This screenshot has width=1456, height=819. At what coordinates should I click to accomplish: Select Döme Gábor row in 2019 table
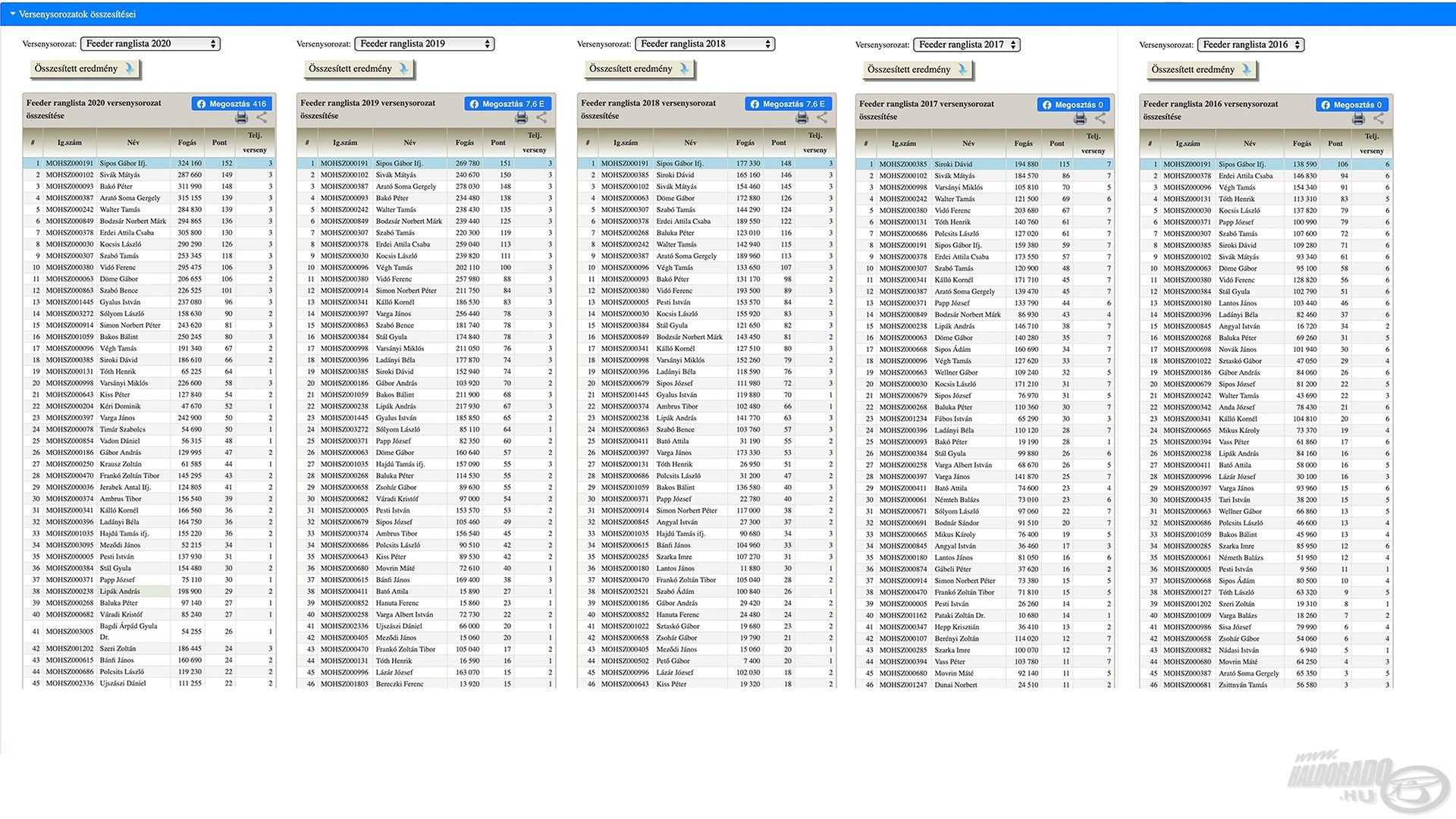point(426,453)
